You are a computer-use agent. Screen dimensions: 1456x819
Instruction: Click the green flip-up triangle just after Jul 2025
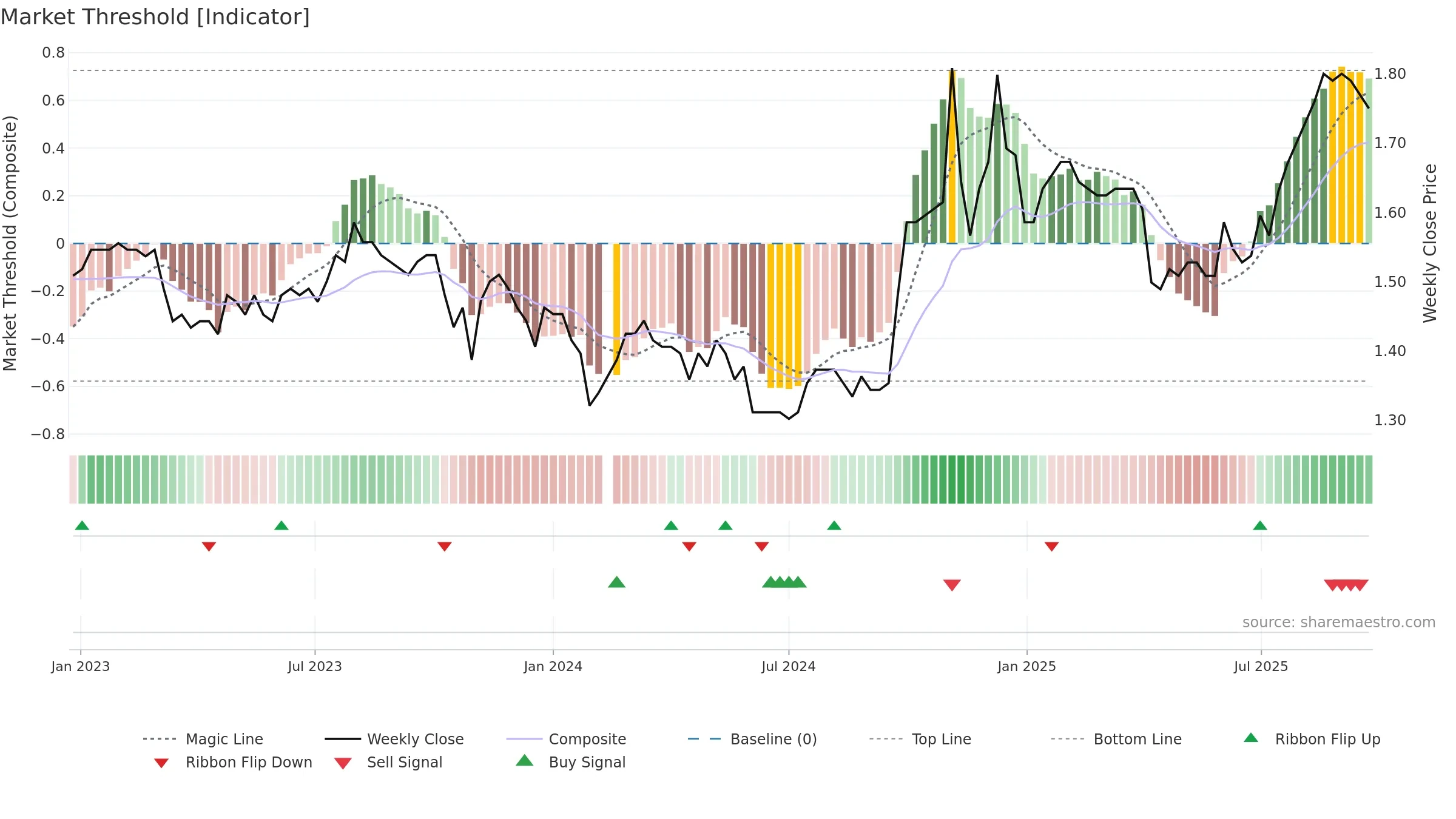[x=1260, y=525]
